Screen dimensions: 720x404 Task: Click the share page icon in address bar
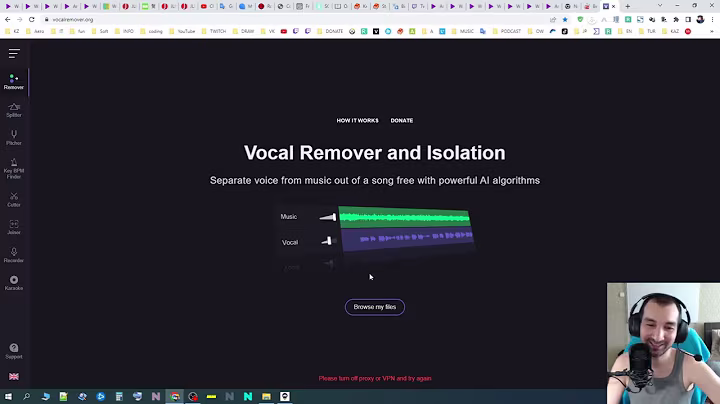[553, 20]
